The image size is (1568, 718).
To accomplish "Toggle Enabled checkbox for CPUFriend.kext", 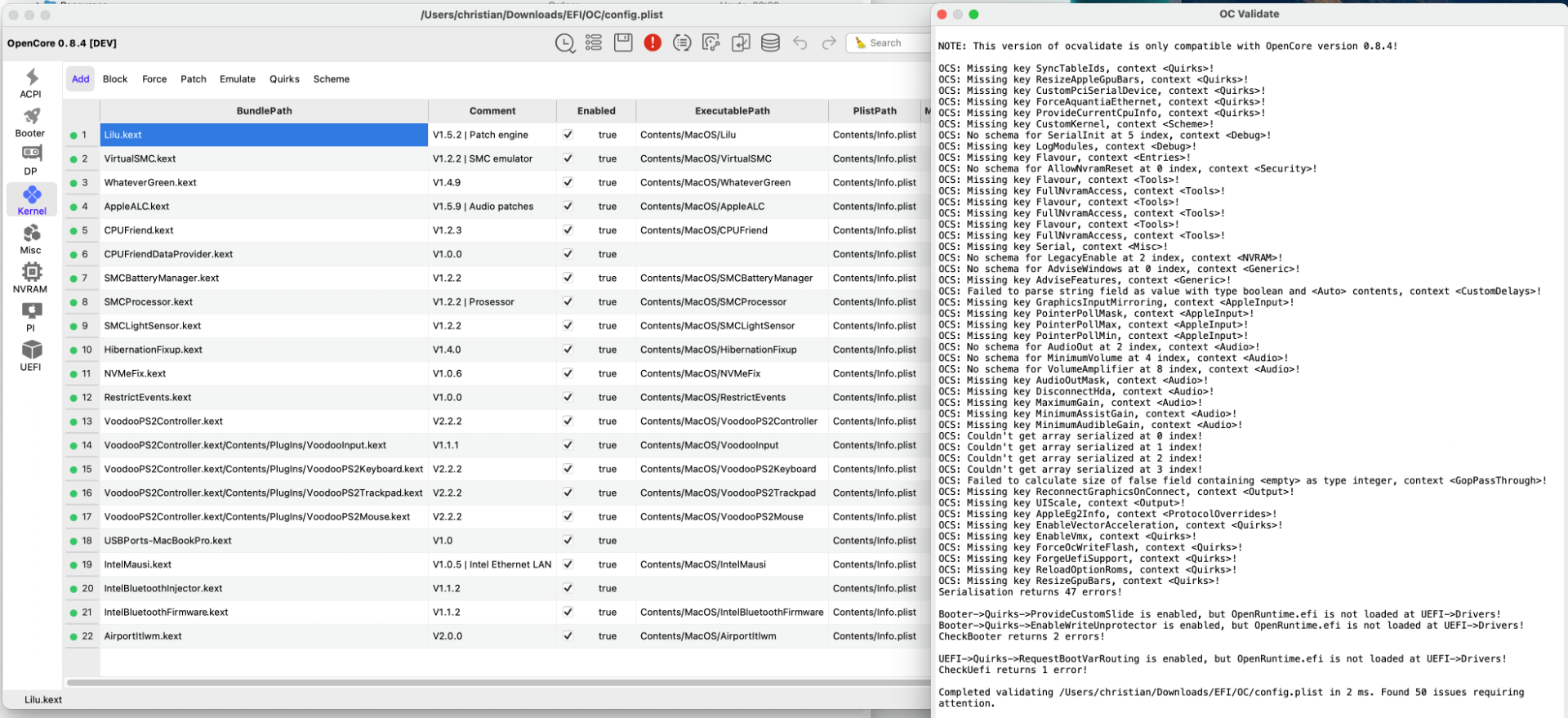I will point(568,230).
